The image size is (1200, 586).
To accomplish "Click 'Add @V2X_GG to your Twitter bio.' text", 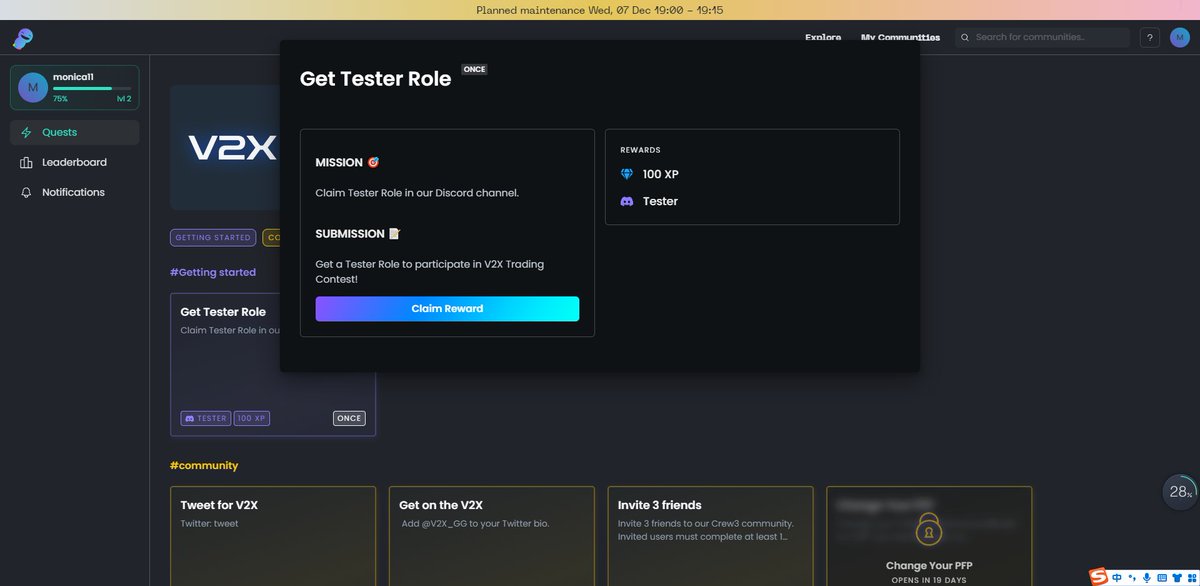I will click(x=474, y=523).
